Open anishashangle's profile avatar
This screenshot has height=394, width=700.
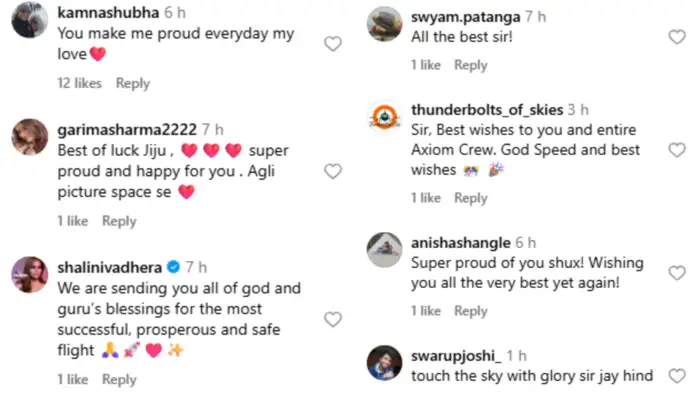[384, 250]
